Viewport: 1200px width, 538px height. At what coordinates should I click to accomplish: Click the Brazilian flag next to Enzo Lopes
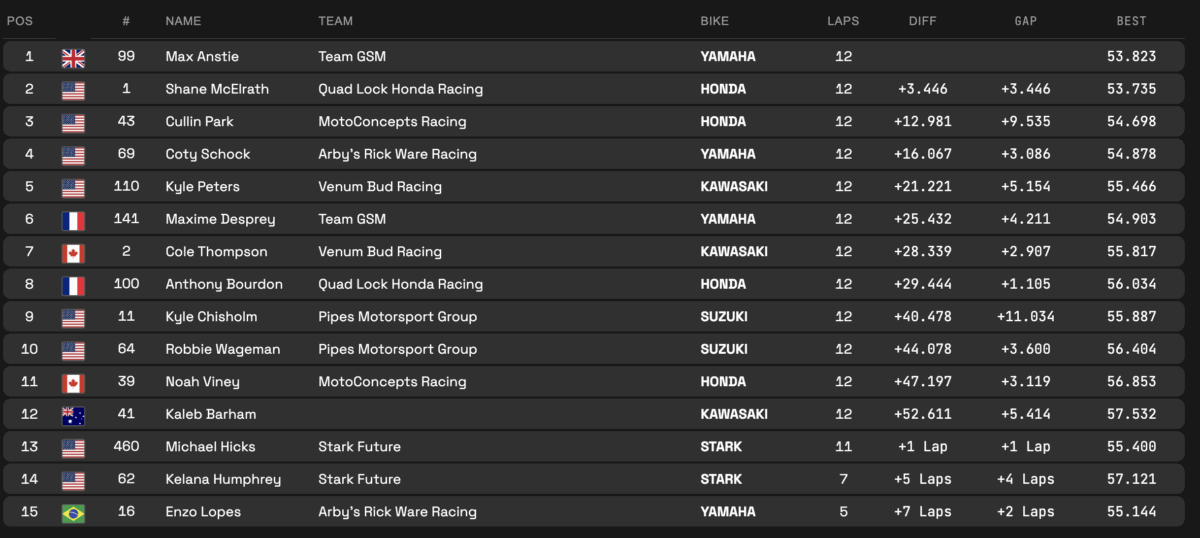[73, 512]
